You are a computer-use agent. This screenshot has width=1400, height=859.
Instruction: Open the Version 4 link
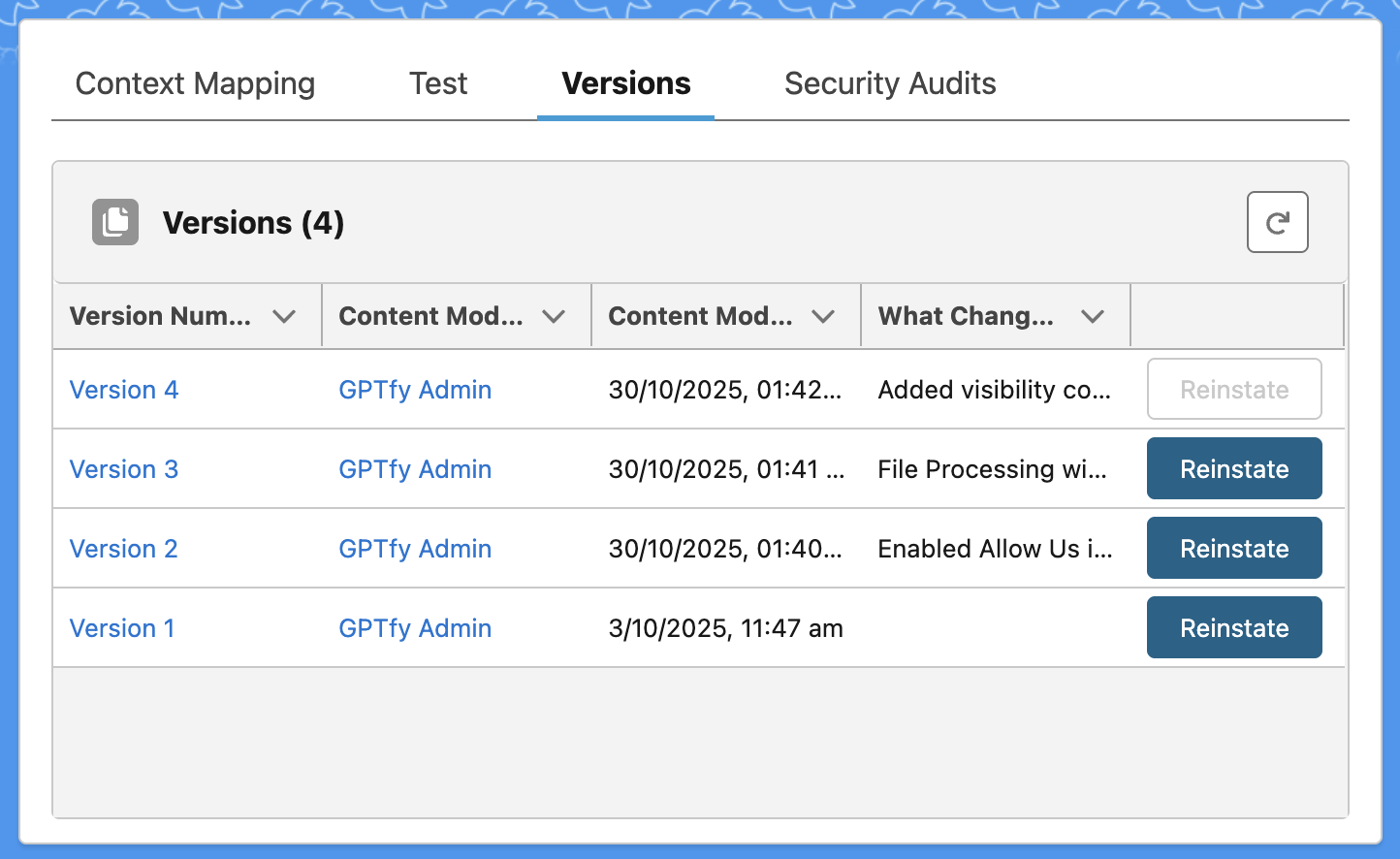pyautogui.click(x=124, y=390)
